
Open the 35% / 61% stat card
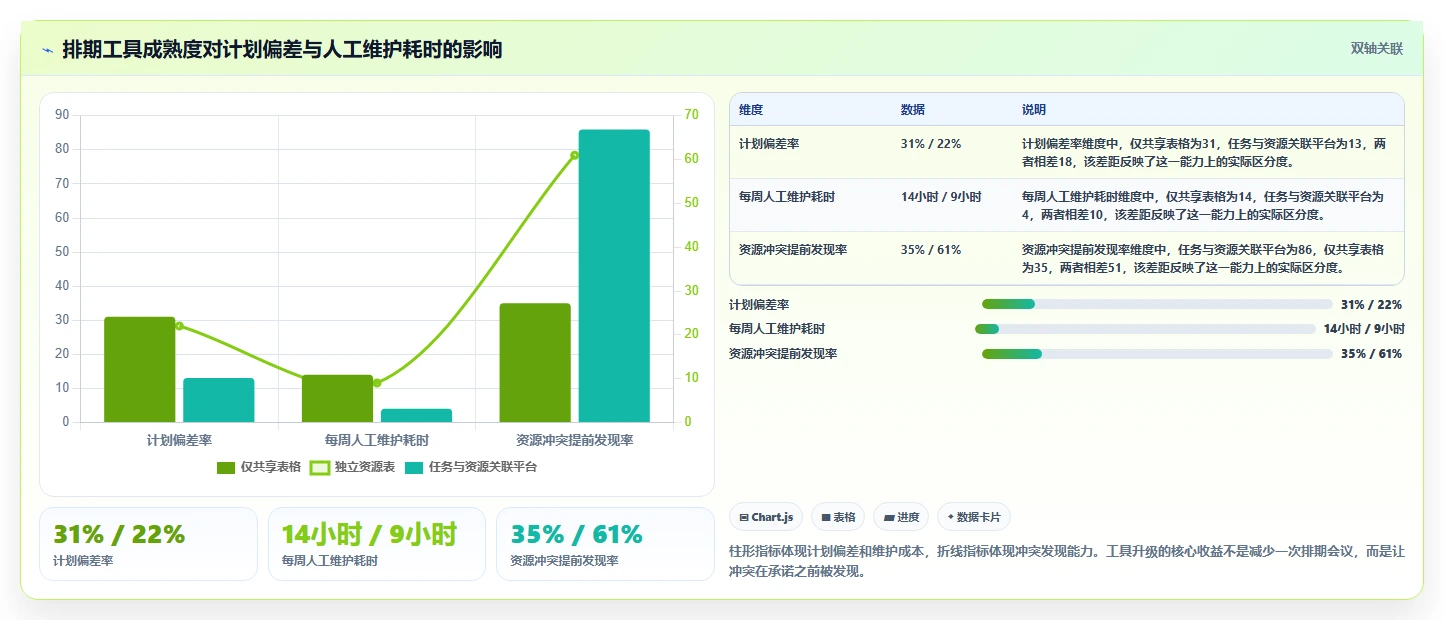click(605, 544)
